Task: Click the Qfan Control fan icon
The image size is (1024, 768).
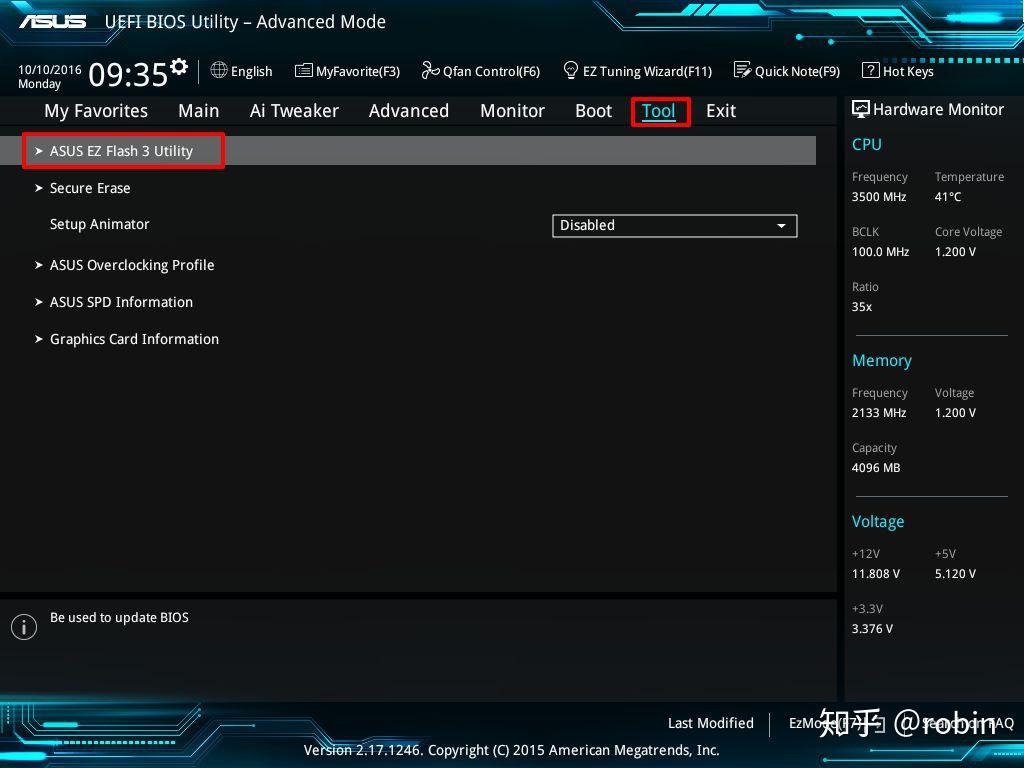Action: 430,70
